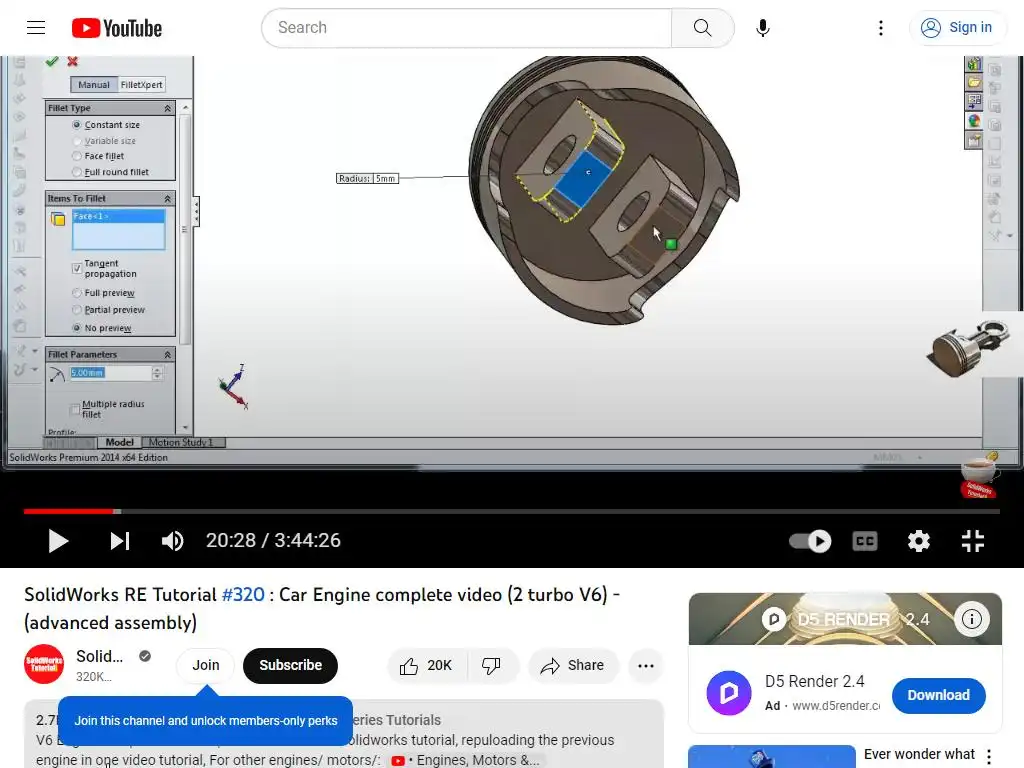Click Sign in button
The height and width of the screenshot is (768, 1024).
tap(957, 27)
